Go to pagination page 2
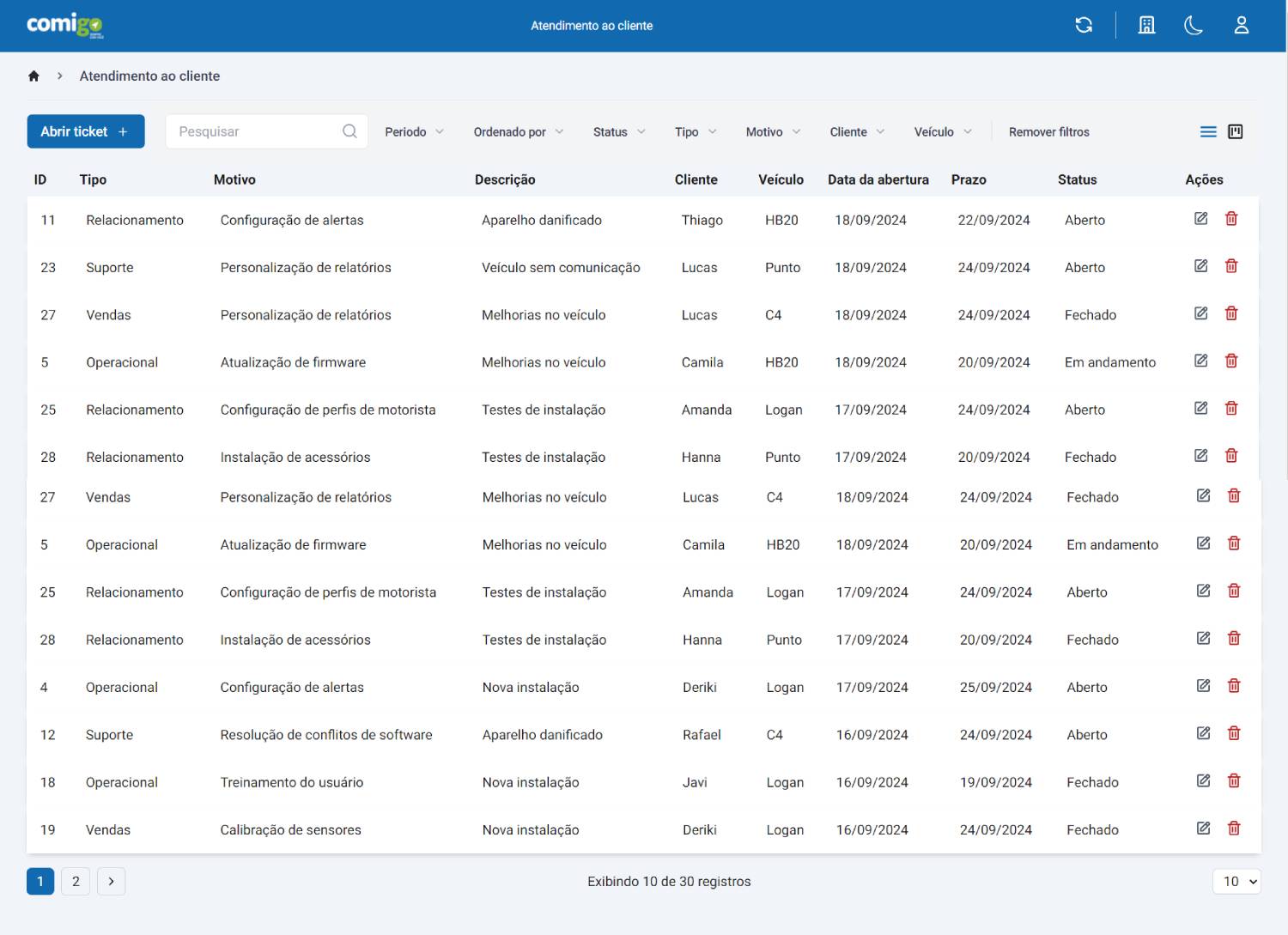Screen dimensions: 1288x935 coord(76,881)
